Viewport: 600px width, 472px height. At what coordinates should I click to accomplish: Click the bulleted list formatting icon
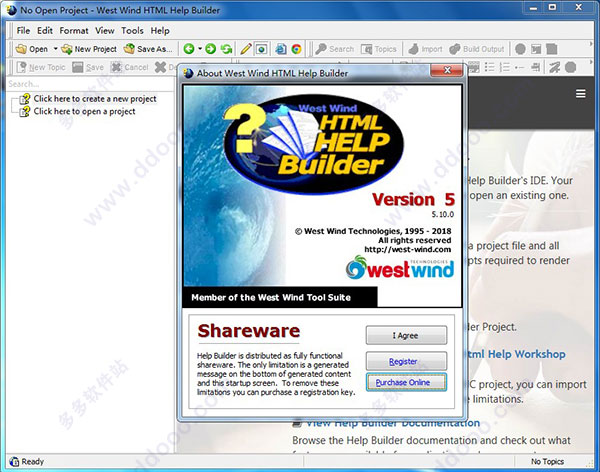[489, 67]
